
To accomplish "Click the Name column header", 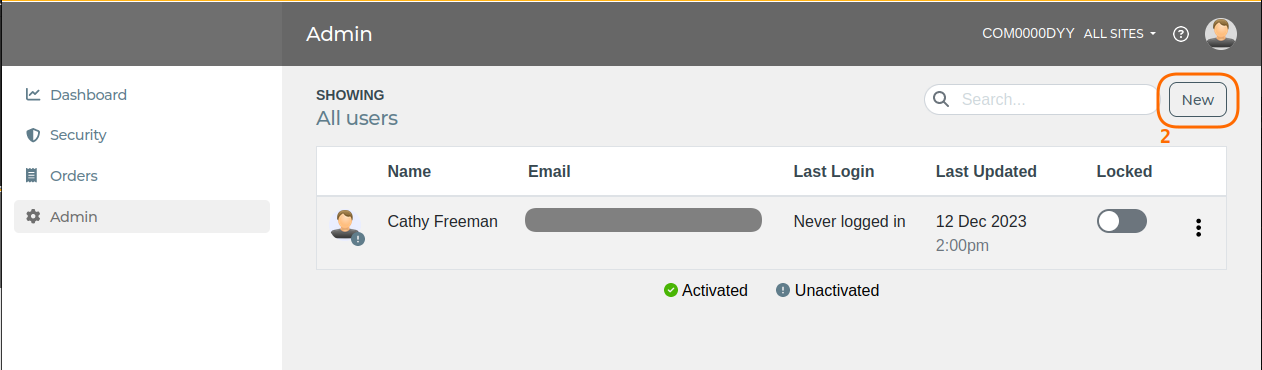I will coord(409,172).
